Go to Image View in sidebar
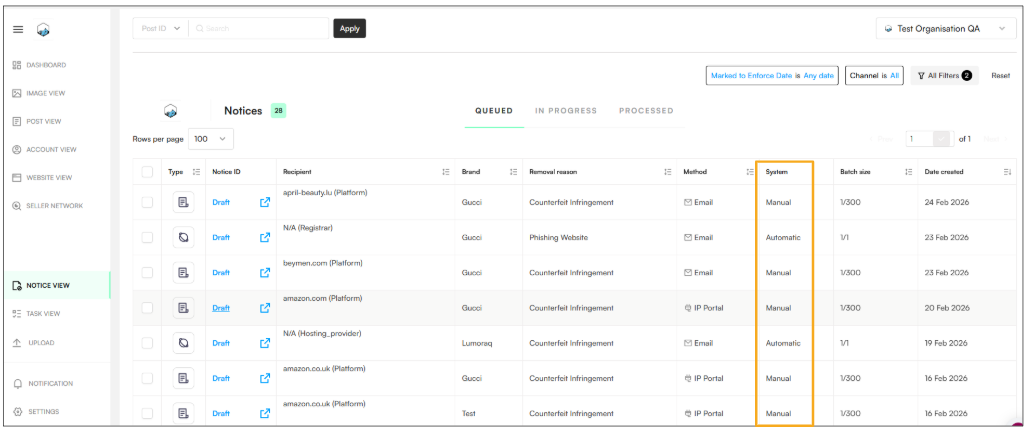 click(39, 93)
